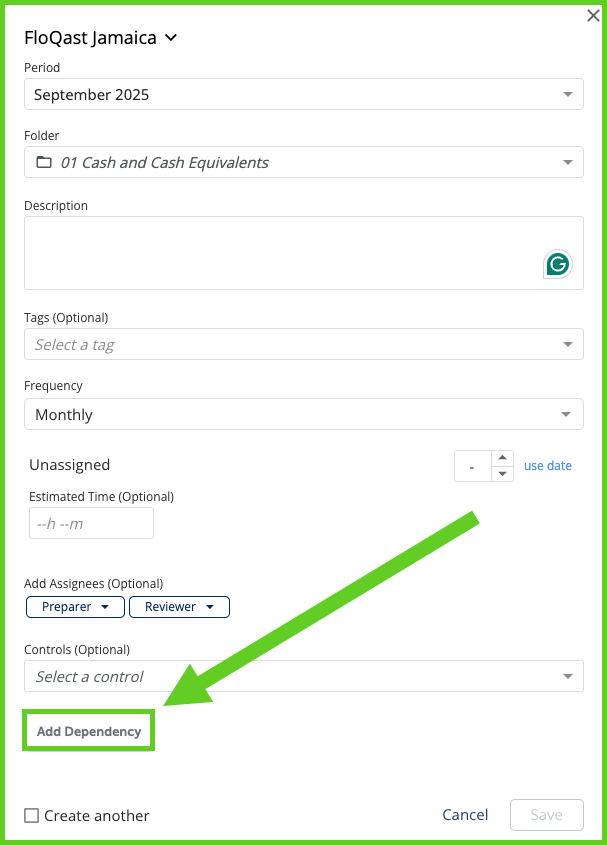Open the Period dropdown showing September 2025

click(x=303, y=95)
